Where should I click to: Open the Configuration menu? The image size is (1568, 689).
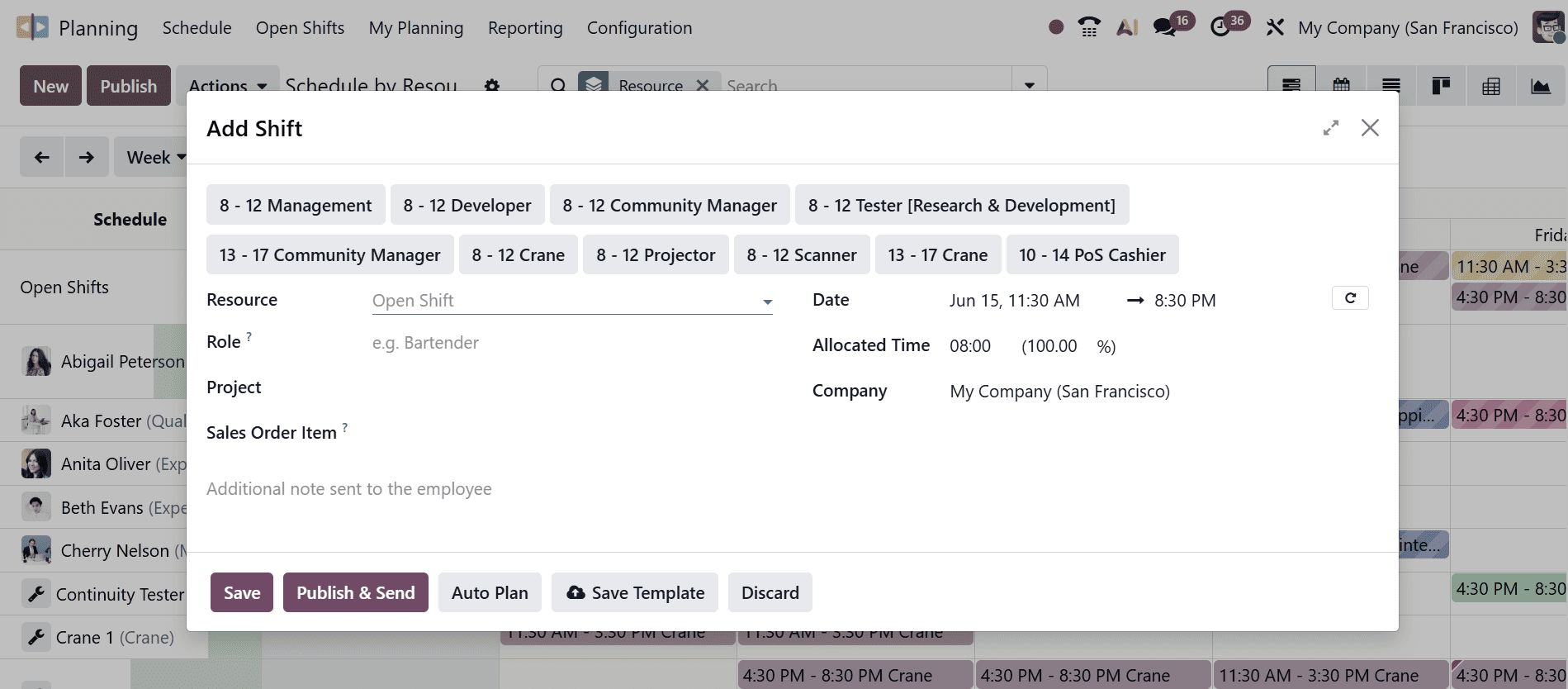[639, 27]
